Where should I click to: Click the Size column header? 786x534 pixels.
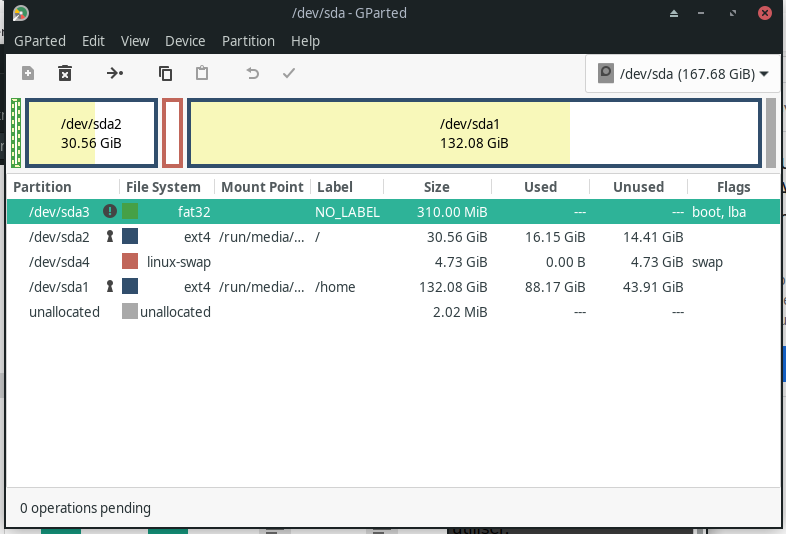437,187
